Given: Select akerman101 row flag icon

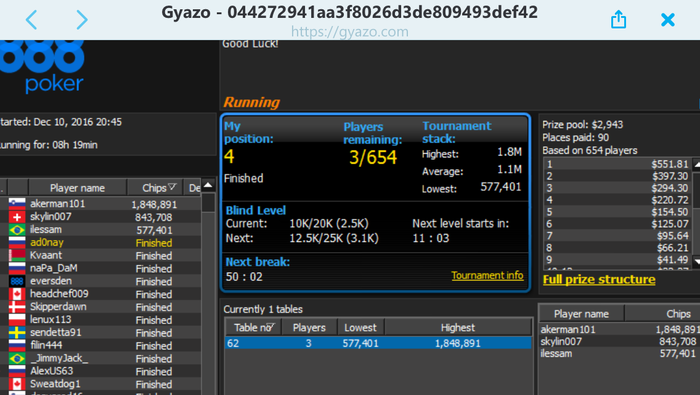Looking at the screenshot, I should [17, 204].
